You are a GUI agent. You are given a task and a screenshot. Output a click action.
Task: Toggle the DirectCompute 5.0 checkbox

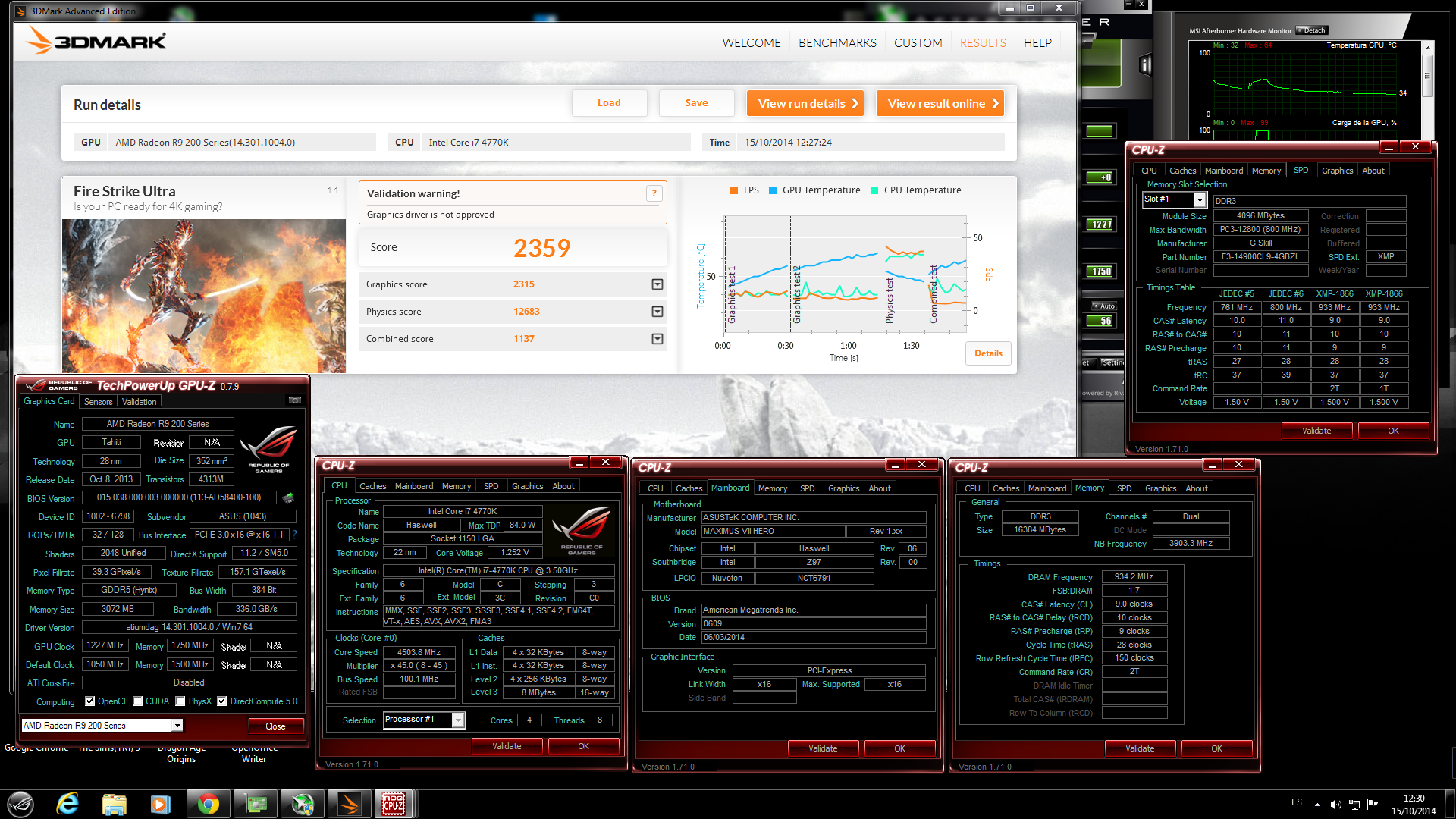click(222, 701)
